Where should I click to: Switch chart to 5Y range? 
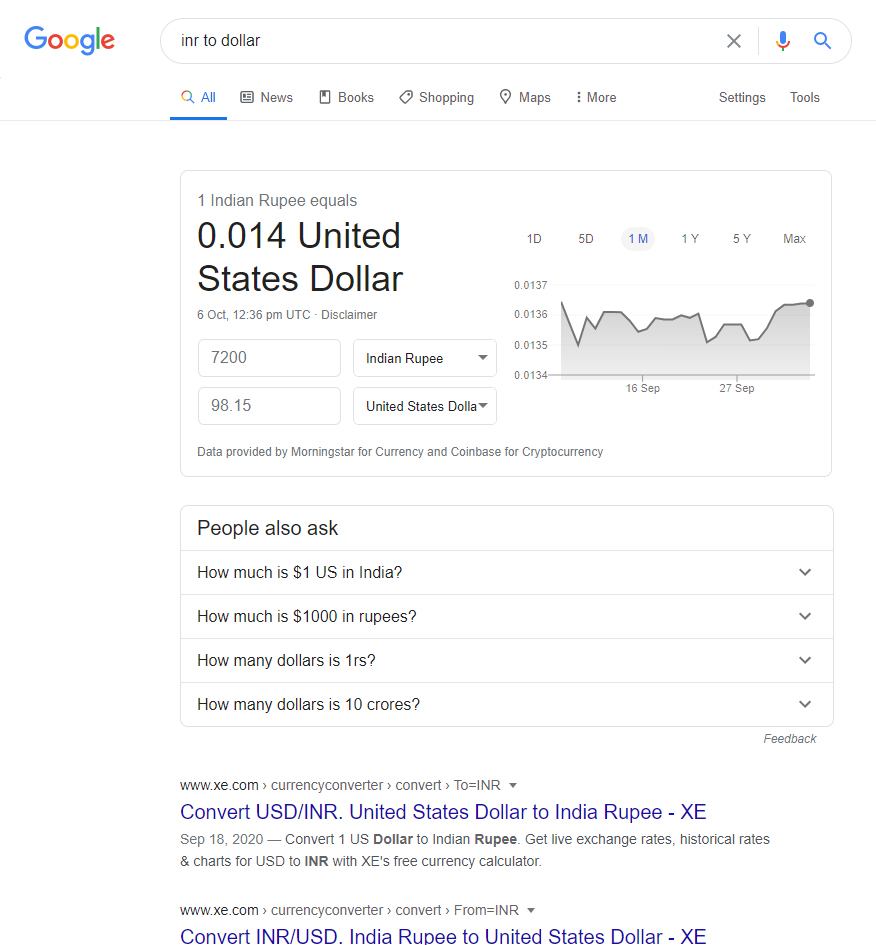click(741, 239)
